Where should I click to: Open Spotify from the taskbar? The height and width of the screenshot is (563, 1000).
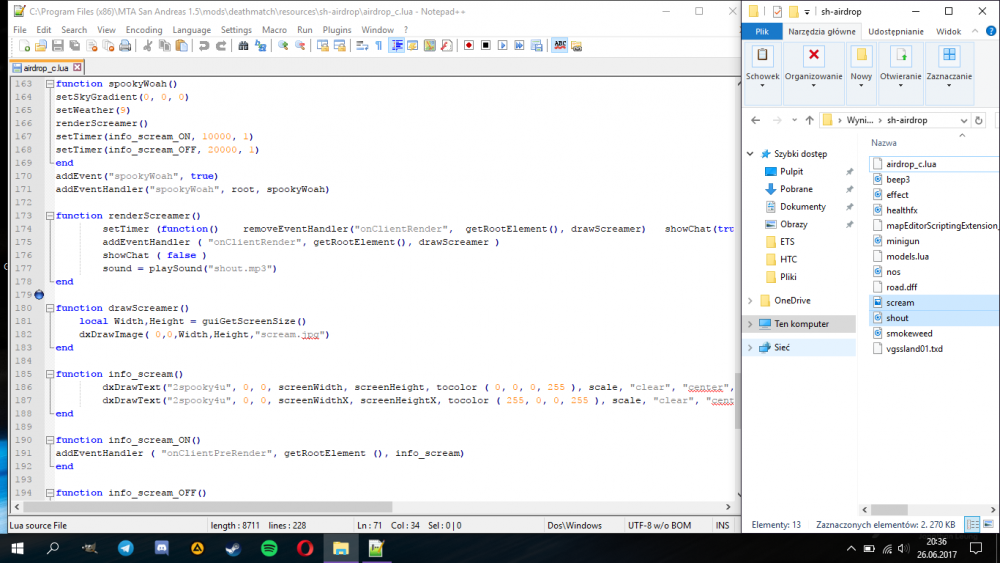pyautogui.click(x=269, y=548)
